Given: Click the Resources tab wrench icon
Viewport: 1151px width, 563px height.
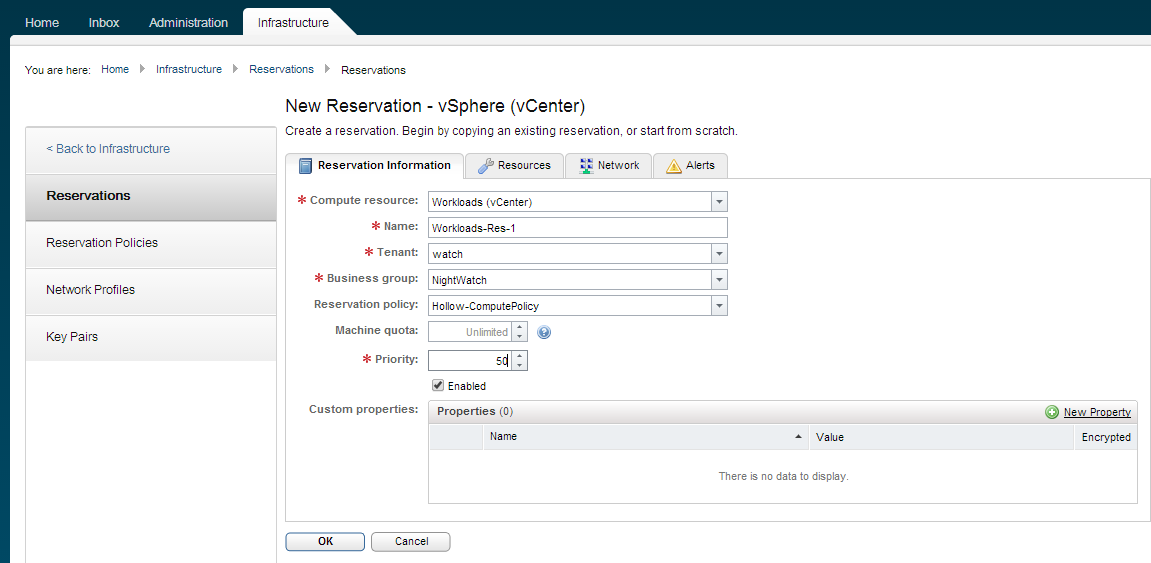Looking at the screenshot, I should tap(485, 166).
